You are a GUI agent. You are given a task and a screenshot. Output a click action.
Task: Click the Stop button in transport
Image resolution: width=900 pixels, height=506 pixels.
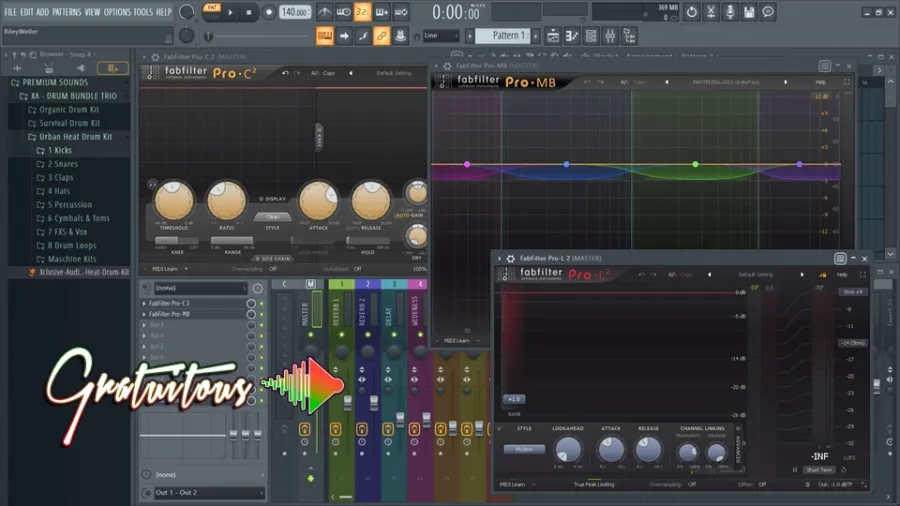coord(249,13)
